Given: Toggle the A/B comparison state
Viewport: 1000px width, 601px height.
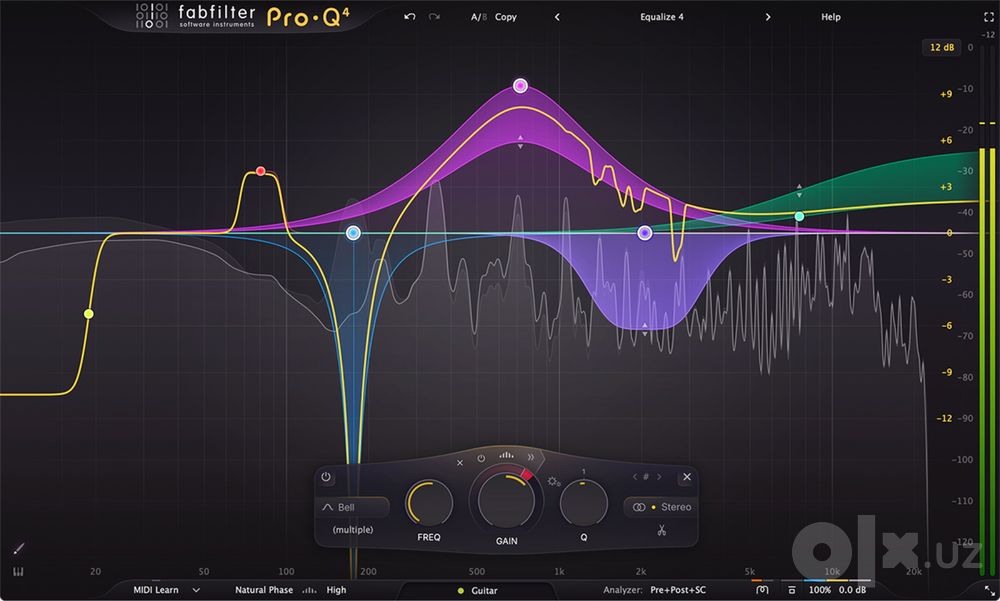Looking at the screenshot, I should 478,17.
